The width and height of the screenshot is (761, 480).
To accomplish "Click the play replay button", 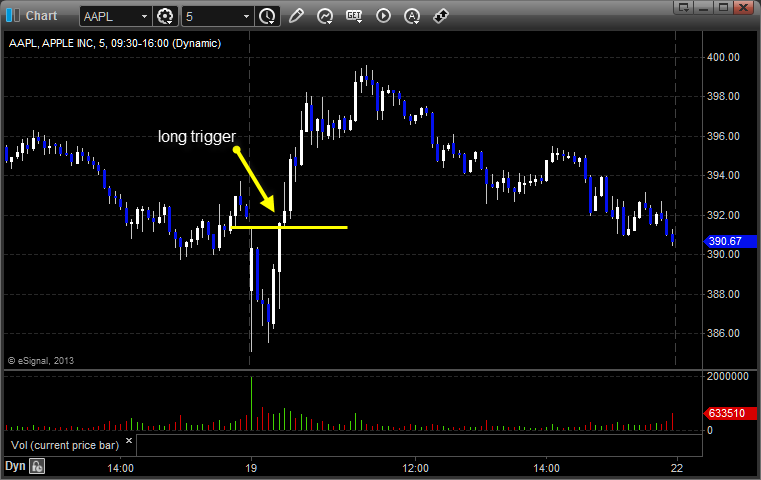I will click(383, 16).
